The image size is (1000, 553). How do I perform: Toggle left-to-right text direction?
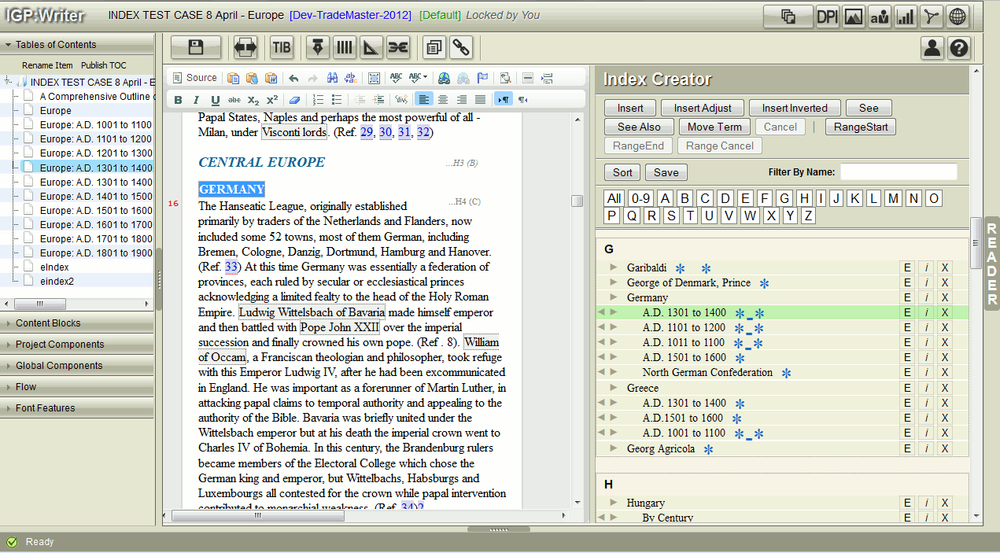pyautogui.click(x=503, y=100)
